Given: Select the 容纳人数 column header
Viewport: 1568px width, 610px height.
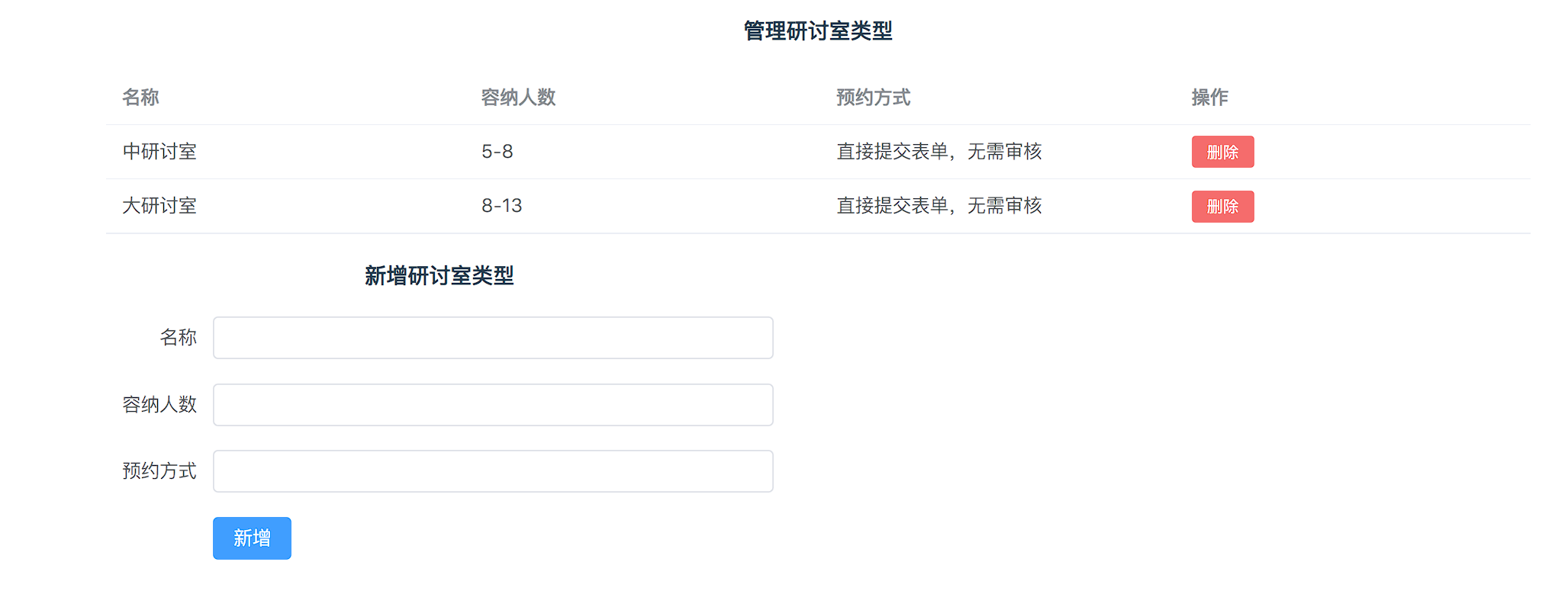Looking at the screenshot, I should (518, 98).
